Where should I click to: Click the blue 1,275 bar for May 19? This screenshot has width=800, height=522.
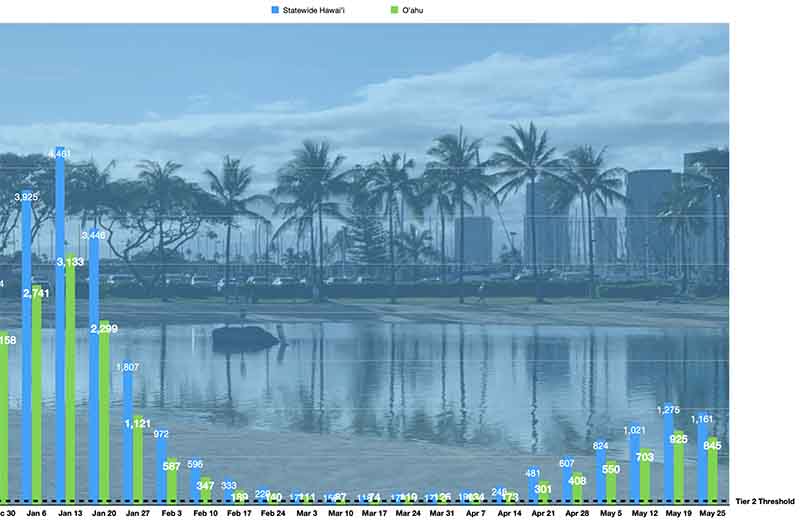point(667,455)
